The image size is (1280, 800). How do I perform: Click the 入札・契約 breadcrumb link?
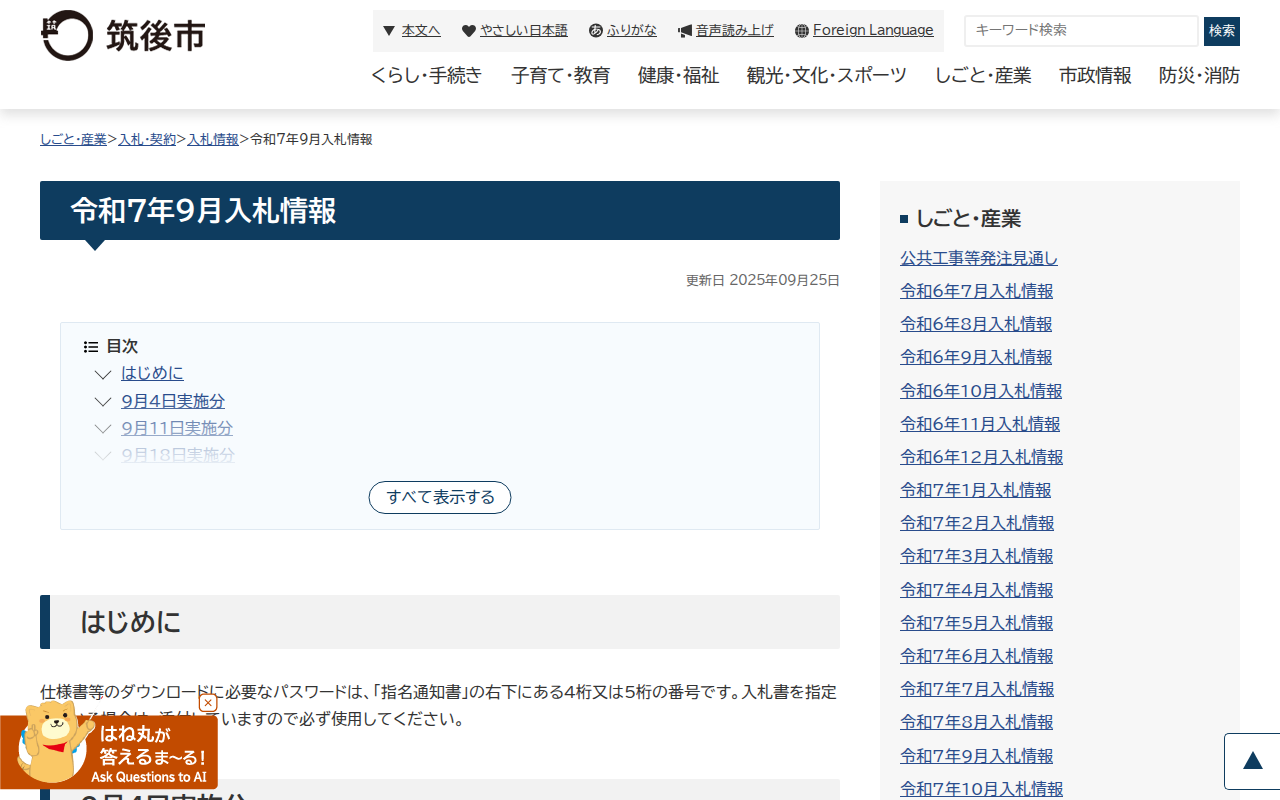[x=147, y=140]
